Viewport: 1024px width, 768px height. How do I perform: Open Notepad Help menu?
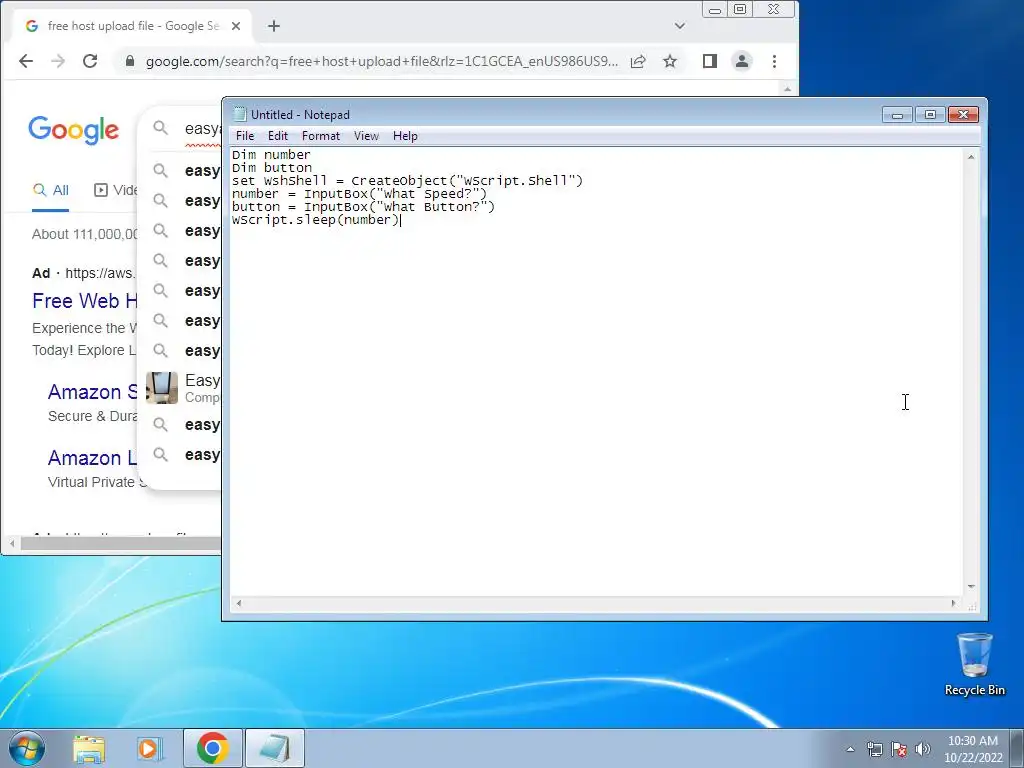click(x=405, y=136)
